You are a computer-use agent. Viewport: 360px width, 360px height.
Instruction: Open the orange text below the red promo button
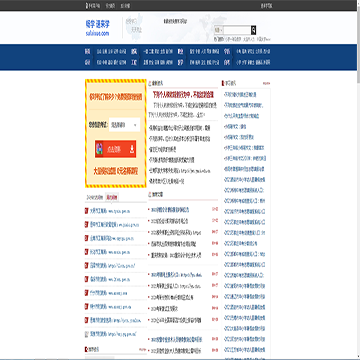pos(115,171)
